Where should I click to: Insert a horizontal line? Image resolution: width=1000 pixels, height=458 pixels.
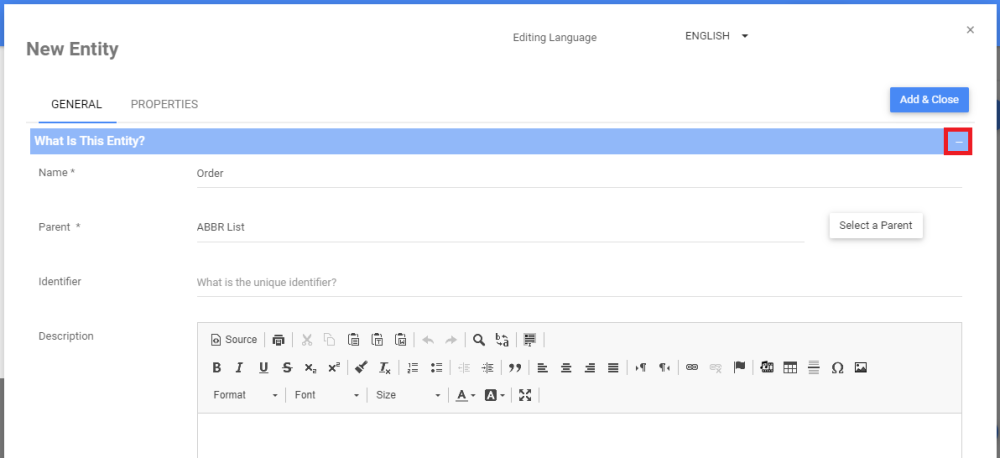pyautogui.click(x=814, y=368)
